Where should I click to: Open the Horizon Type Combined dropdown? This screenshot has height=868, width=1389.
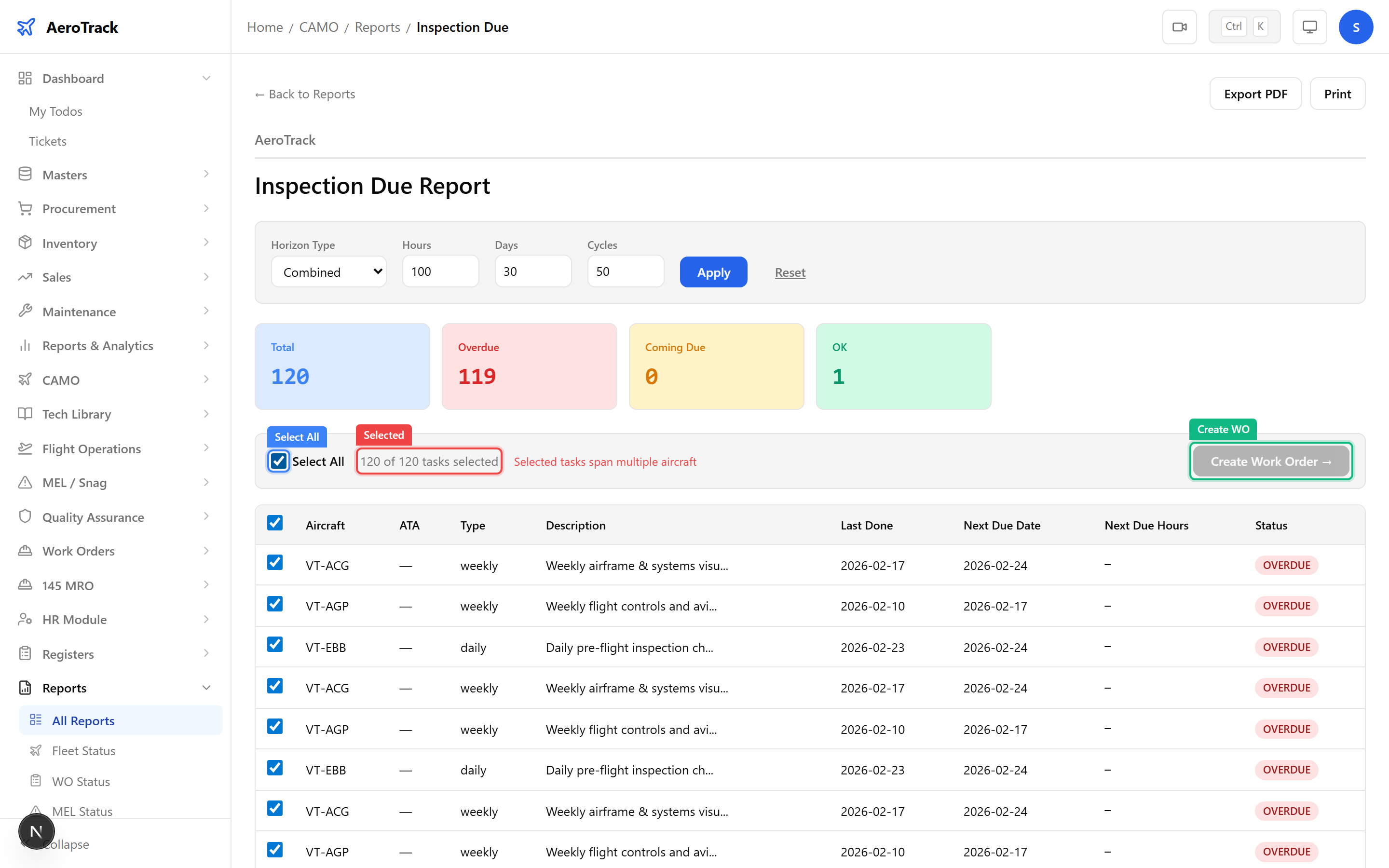[328, 271]
